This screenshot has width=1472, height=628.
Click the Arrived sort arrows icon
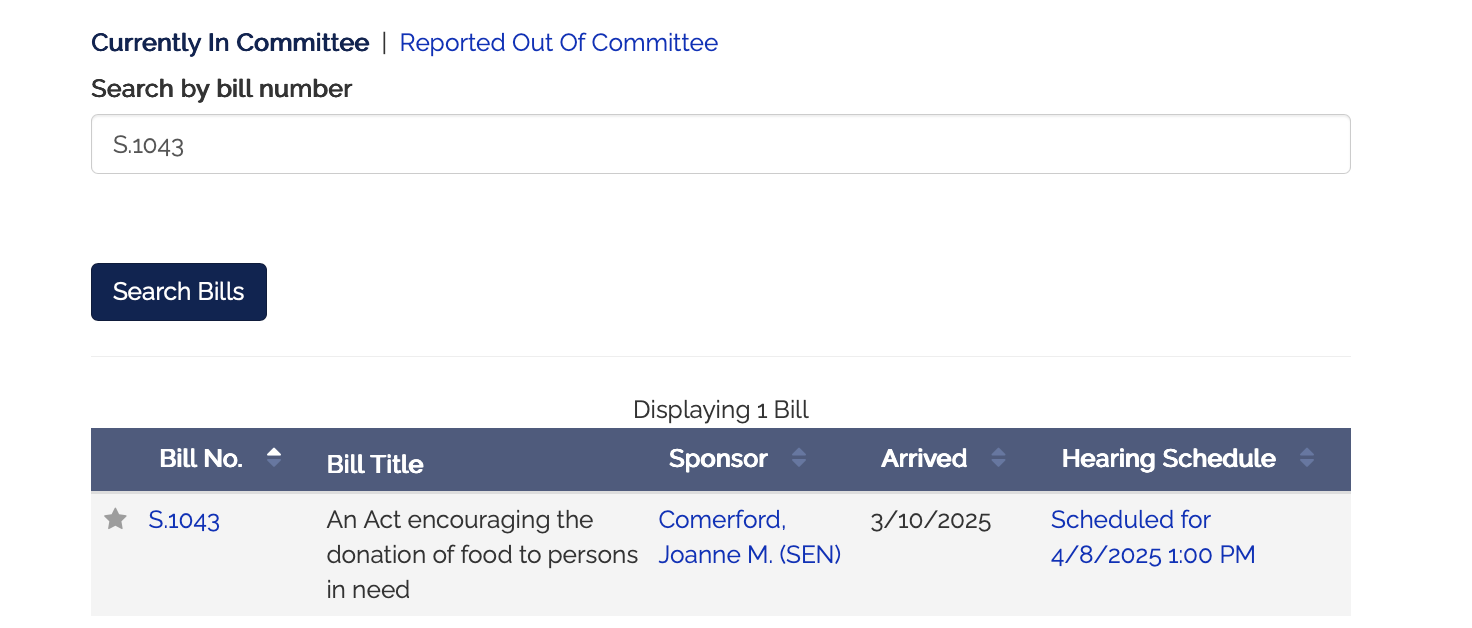click(998, 459)
